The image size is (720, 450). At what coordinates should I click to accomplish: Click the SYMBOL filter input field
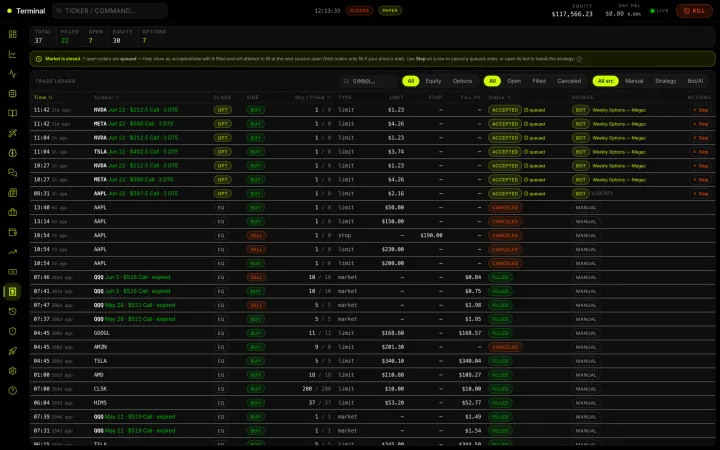369,81
